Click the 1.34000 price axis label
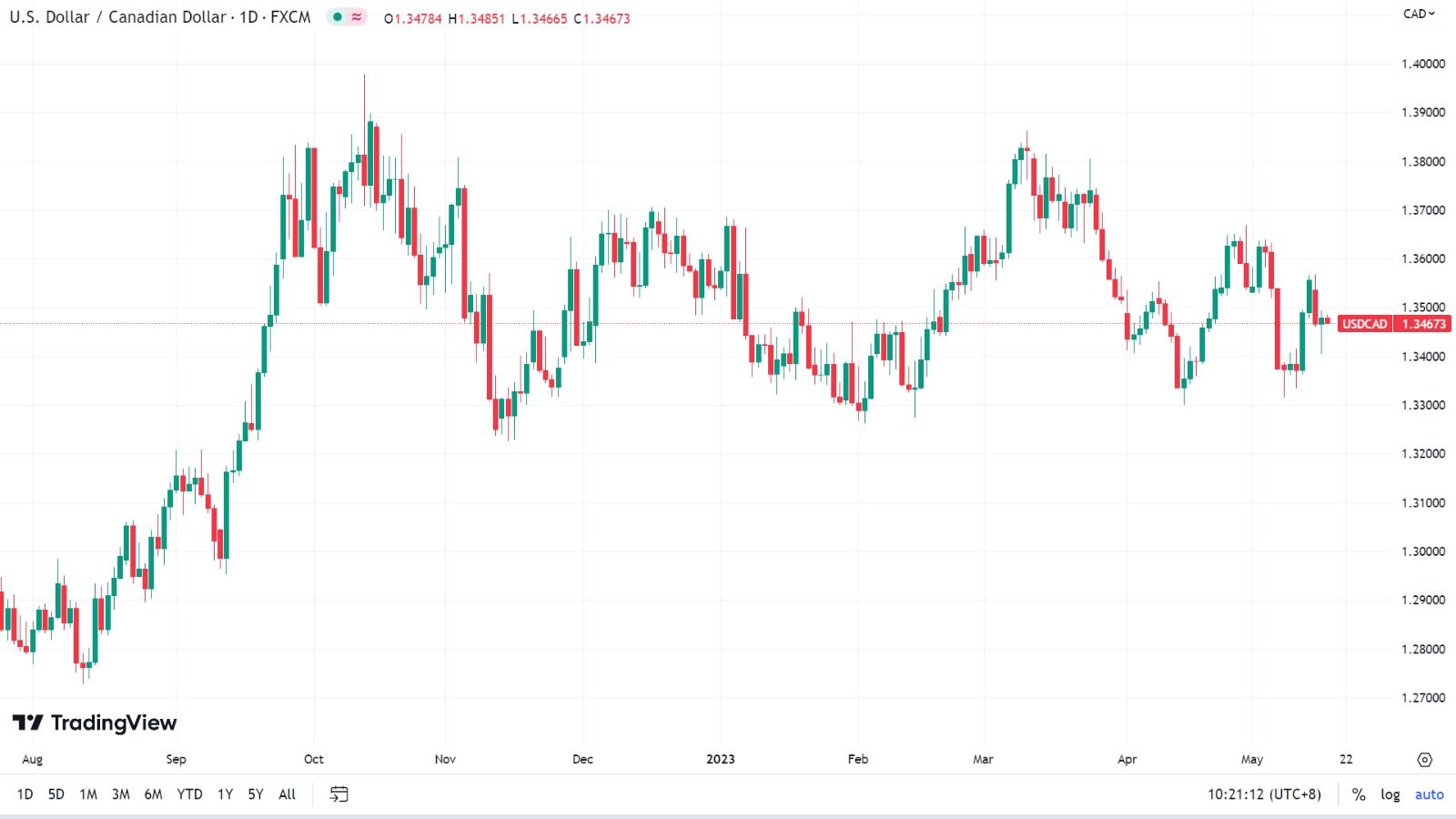This screenshot has height=819, width=1456. (x=1423, y=357)
